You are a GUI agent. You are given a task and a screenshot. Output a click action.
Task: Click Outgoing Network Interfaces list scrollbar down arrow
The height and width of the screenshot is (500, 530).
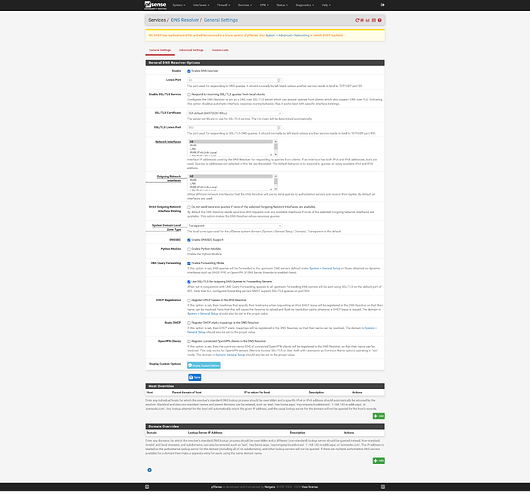pos(276,189)
